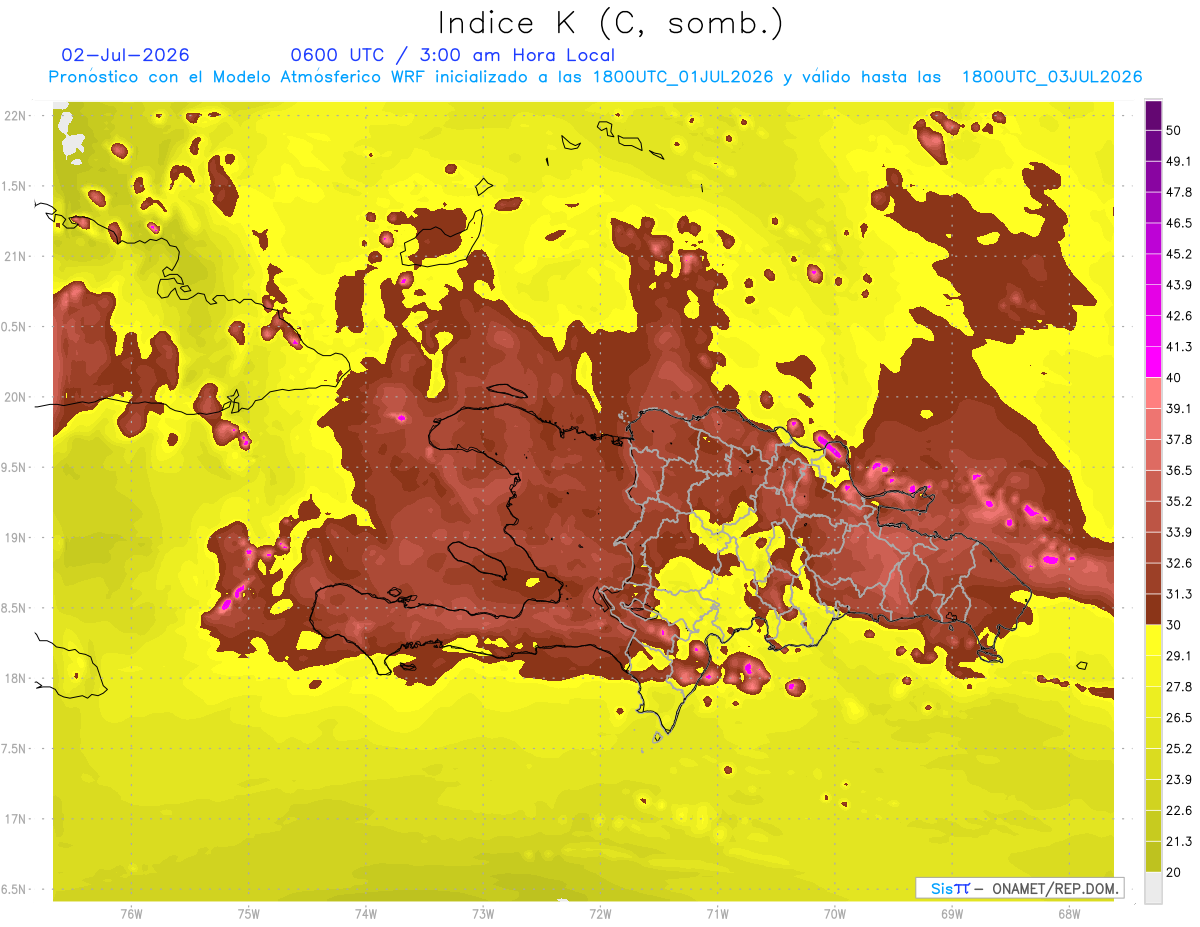The width and height of the screenshot is (1200, 927).
Task: Click the longitude label '74W'
Action: pos(366,914)
